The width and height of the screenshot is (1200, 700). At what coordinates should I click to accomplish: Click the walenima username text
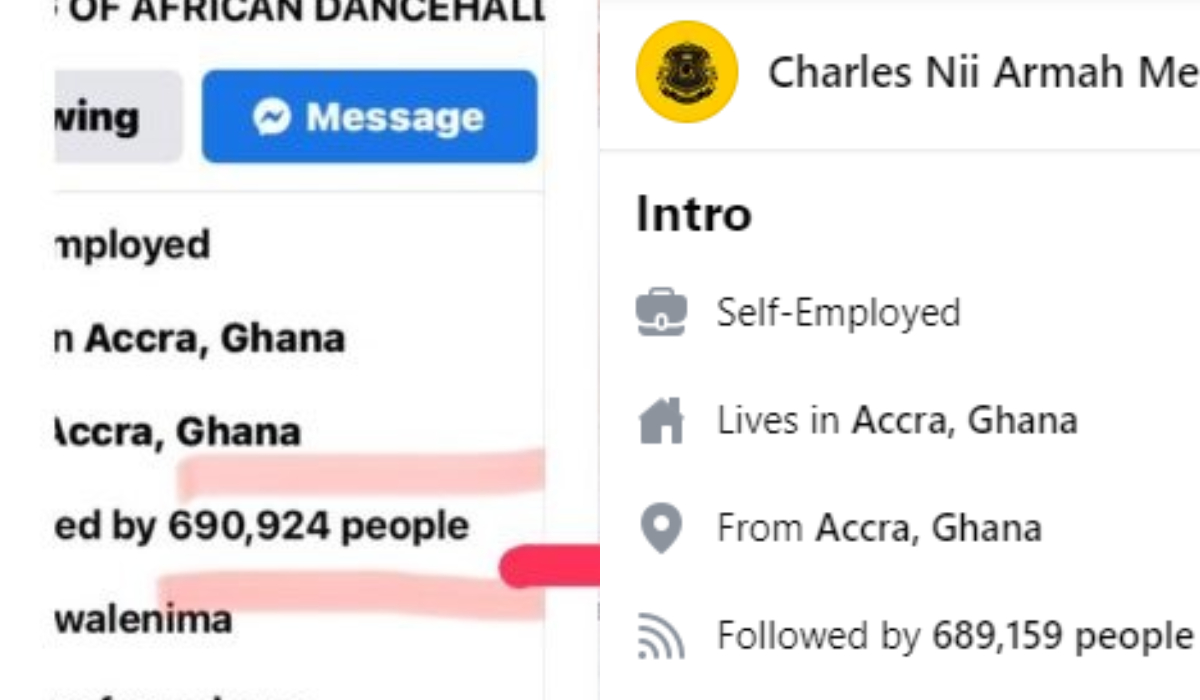click(x=142, y=619)
